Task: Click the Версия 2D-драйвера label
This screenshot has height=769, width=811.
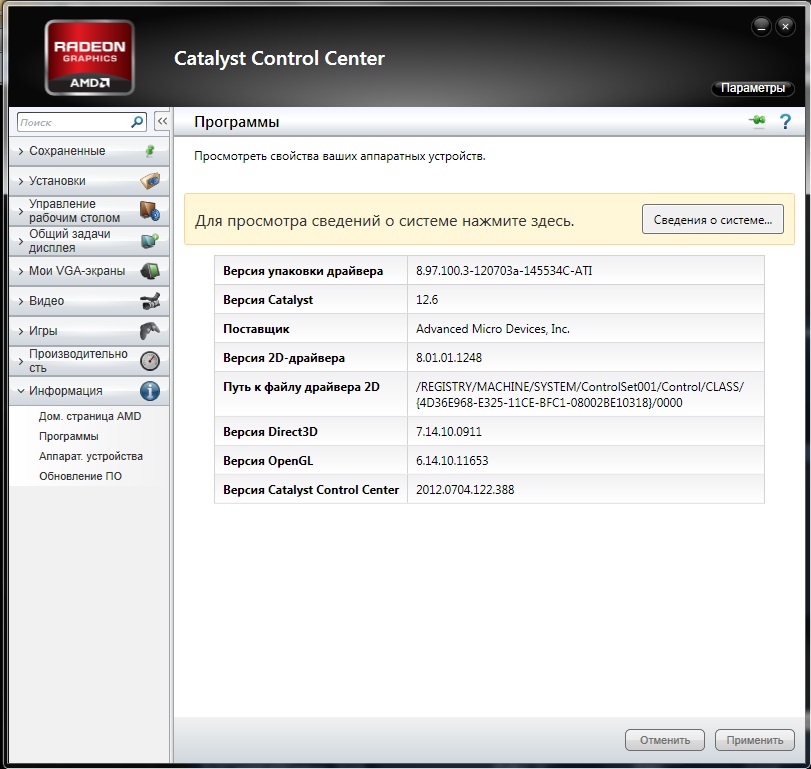Action: coord(284,358)
